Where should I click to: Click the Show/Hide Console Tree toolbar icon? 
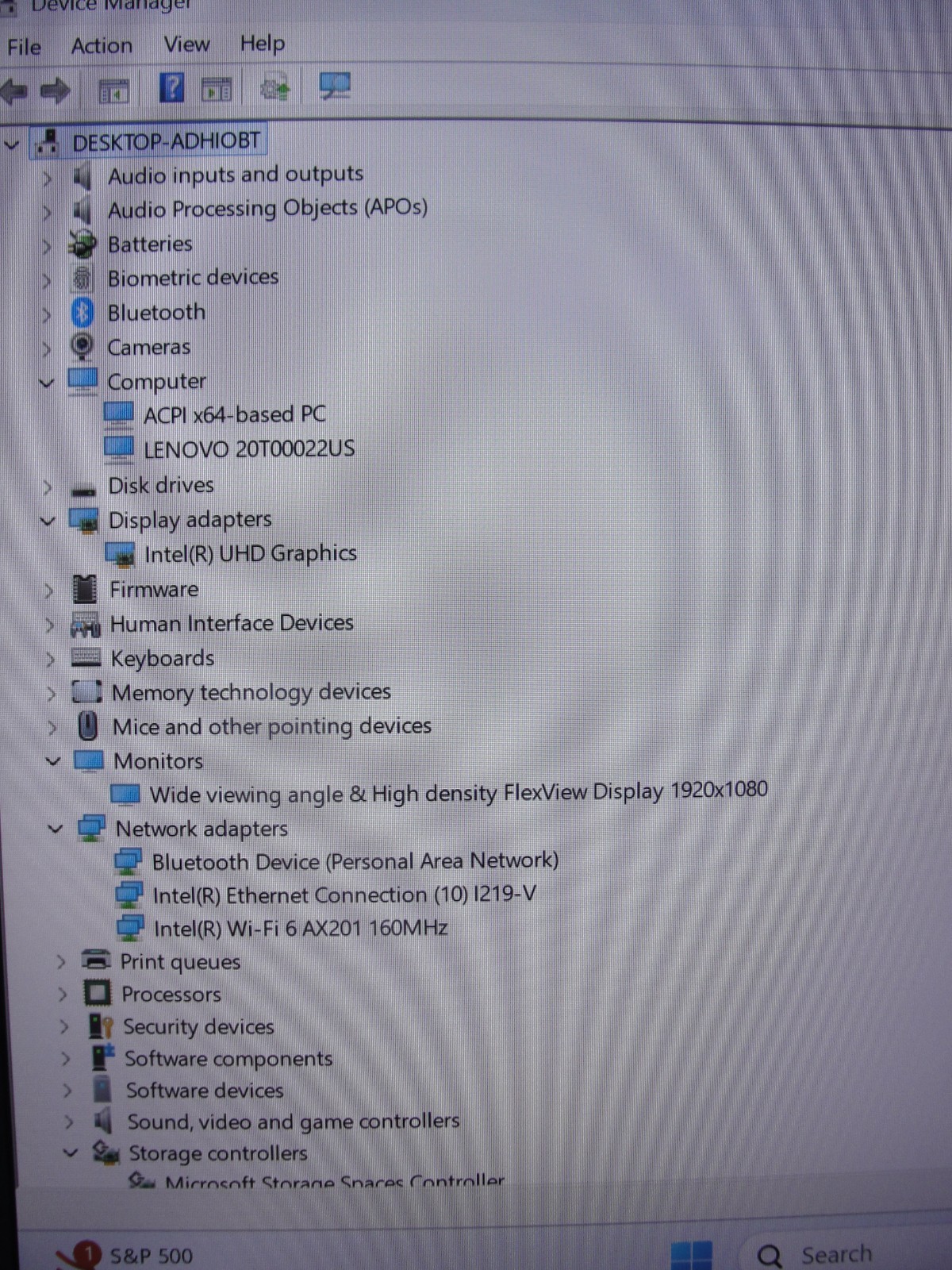113,91
